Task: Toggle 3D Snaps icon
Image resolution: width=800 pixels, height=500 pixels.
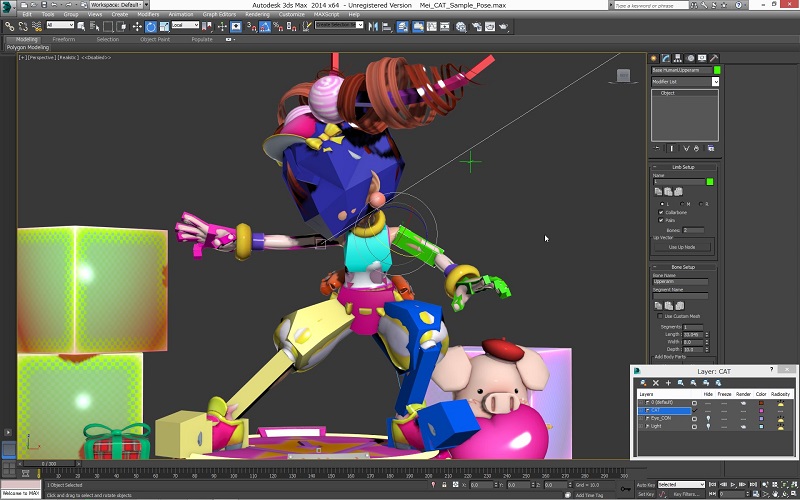Action: [252, 27]
